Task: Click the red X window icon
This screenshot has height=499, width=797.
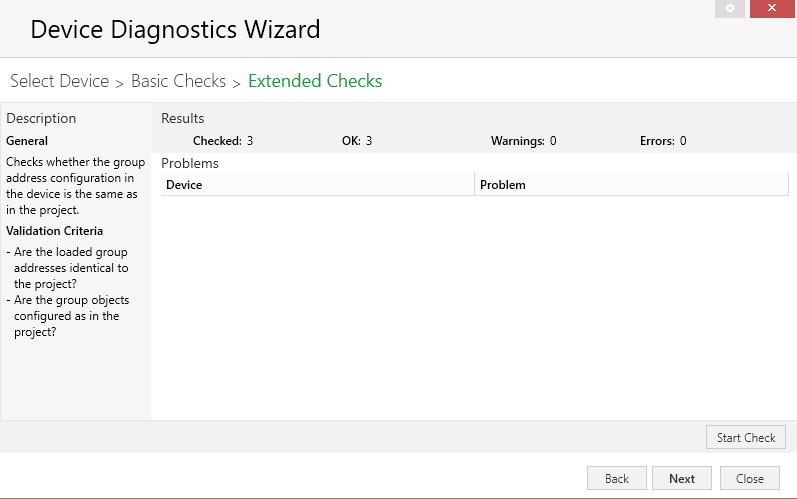Action: click(772, 8)
